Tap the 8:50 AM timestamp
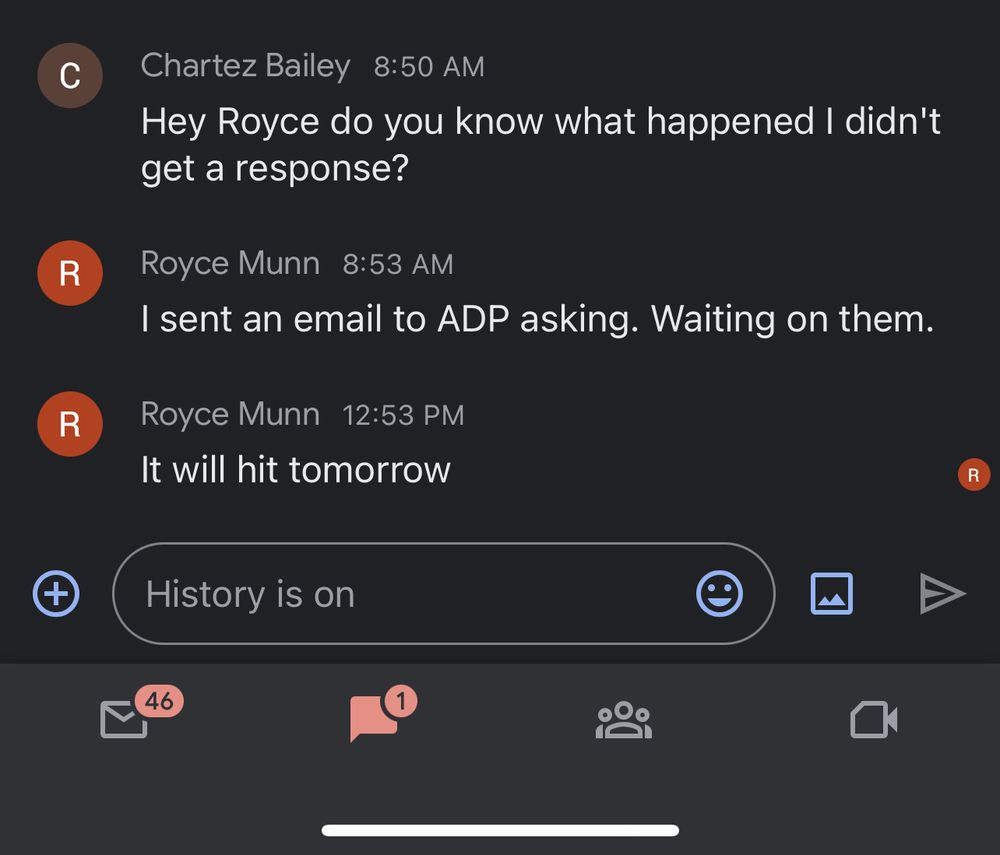 [x=429, y=67]
